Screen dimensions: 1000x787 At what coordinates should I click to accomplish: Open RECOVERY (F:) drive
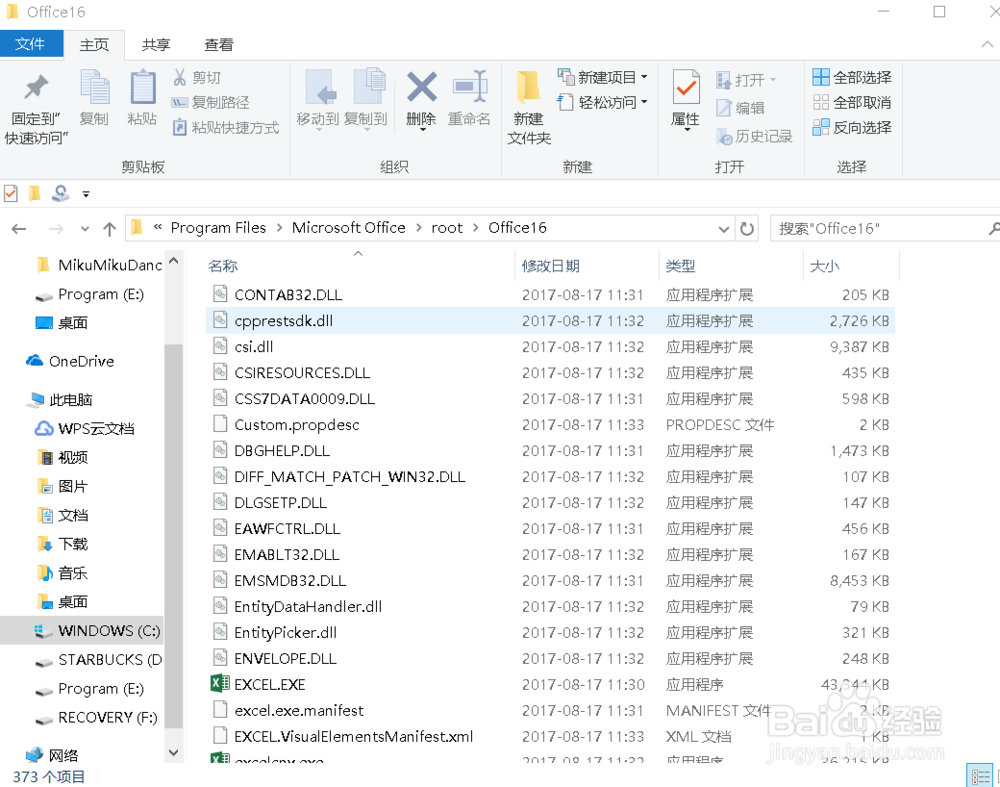(x=96, y=717)
